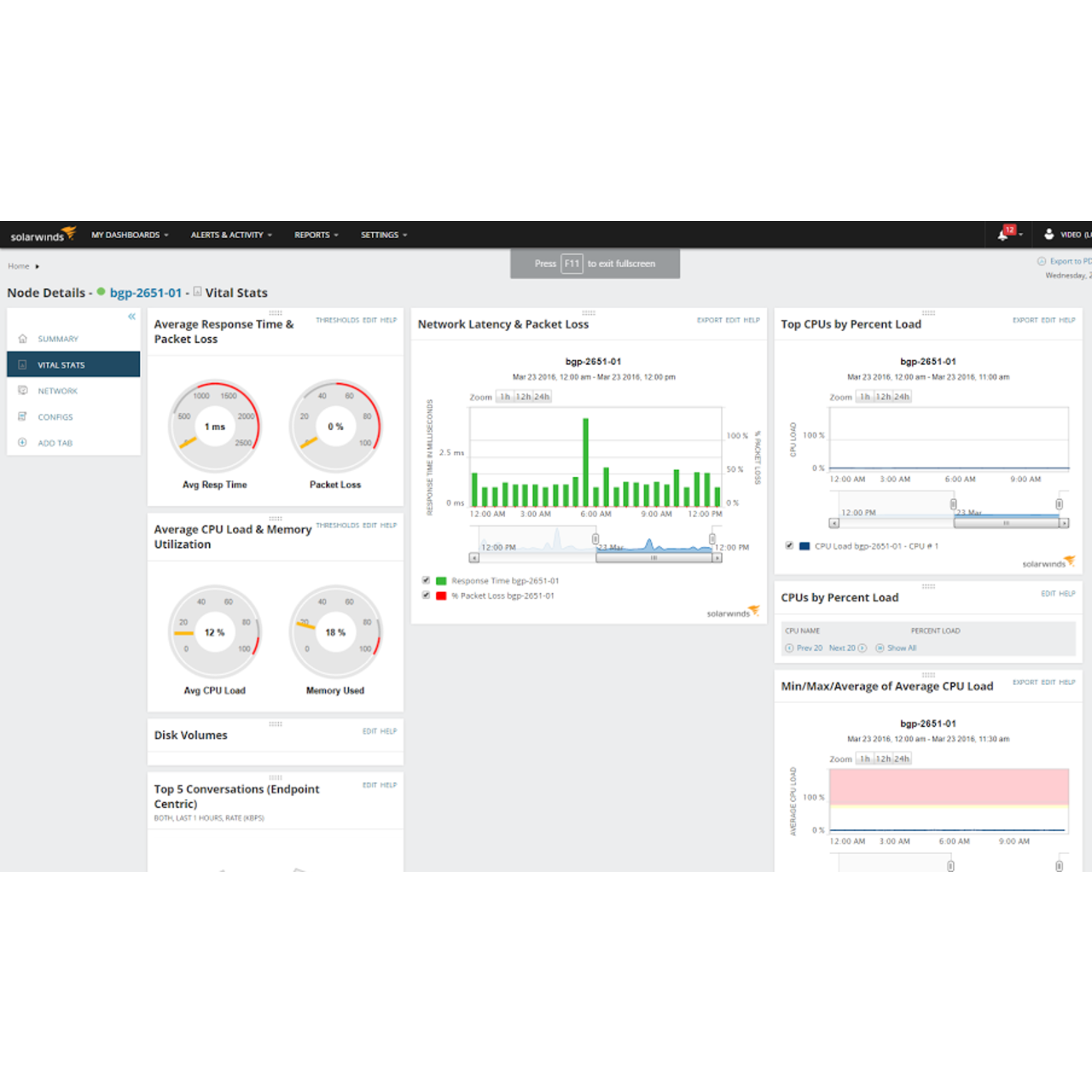Click the SolarWinds logo in header
Image resolution: width=1092 pixels, height=1092 pixels.
click(43, 235)
